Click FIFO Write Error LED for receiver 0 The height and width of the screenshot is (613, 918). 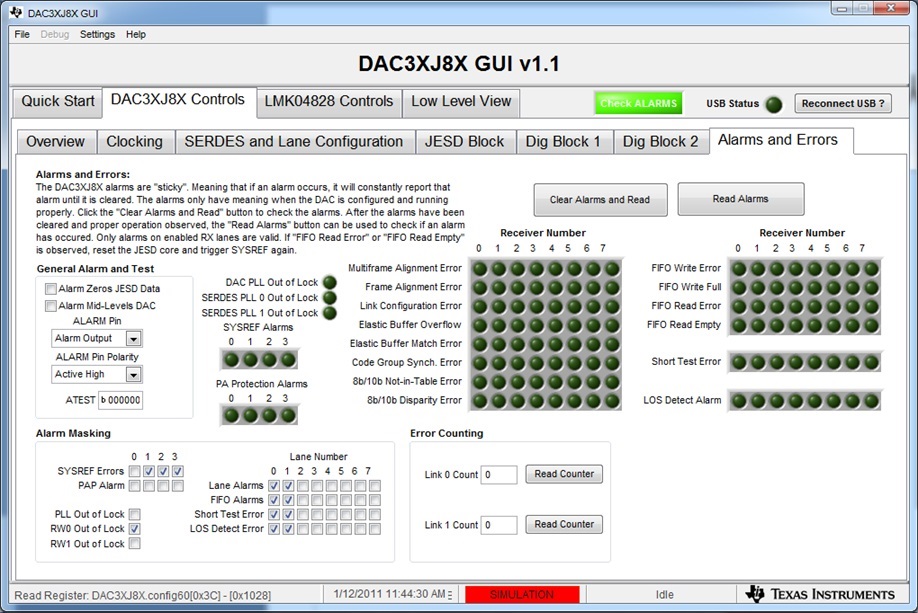tap(739, 269)
